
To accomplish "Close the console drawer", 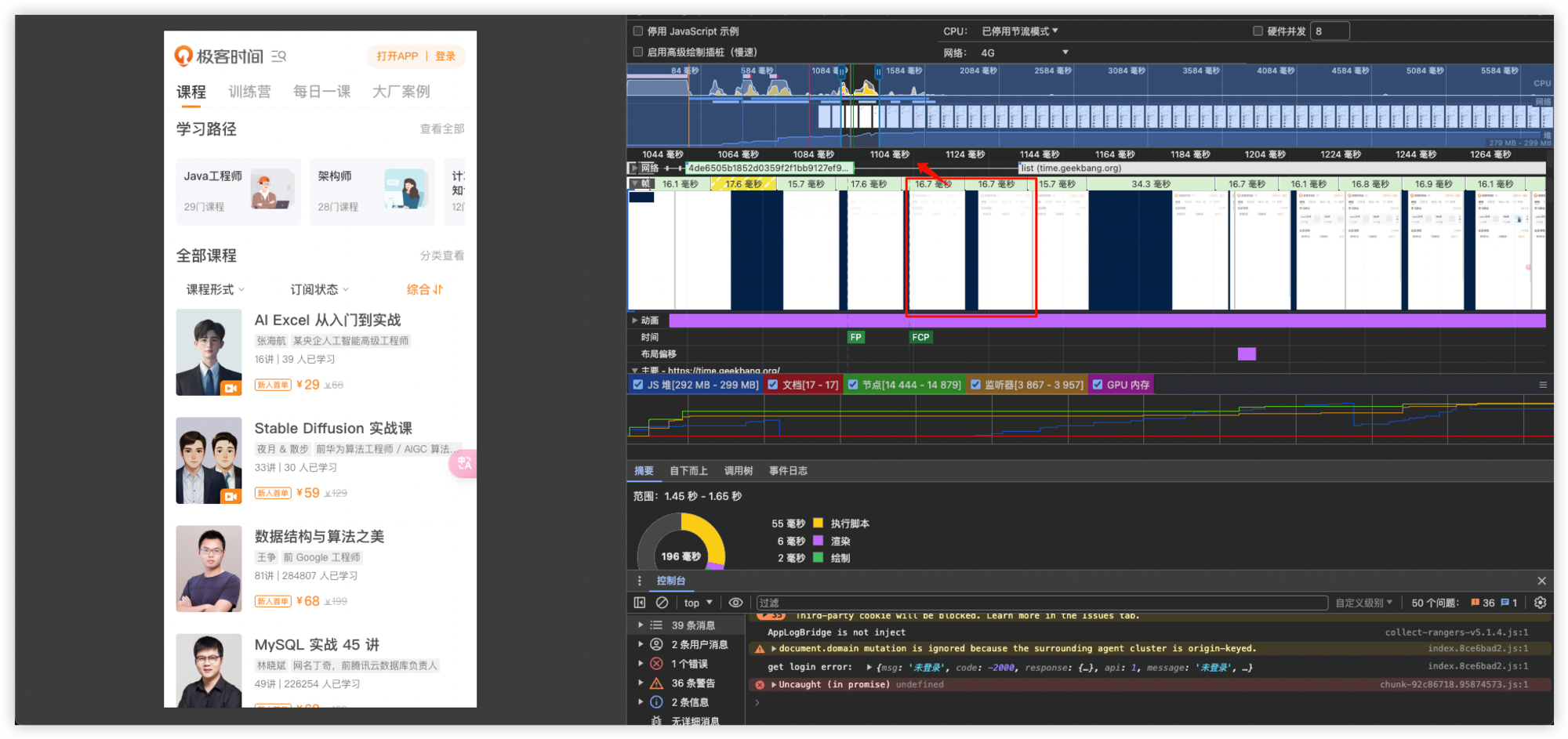I will 1541,581.
